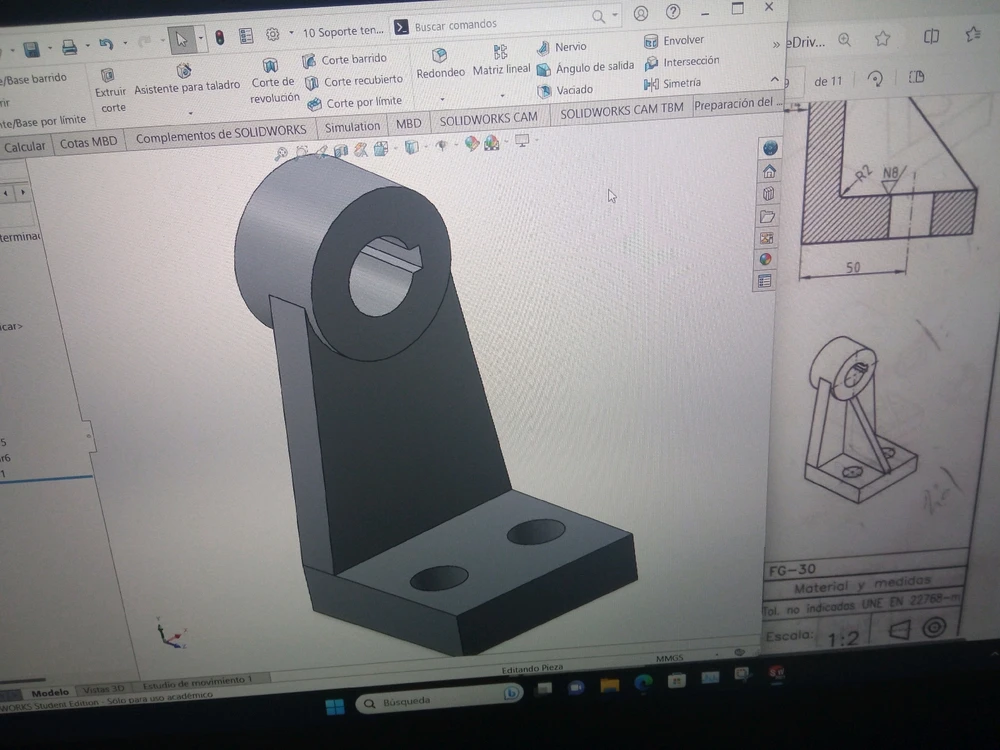This screenshot has width=1000, height=750.
Task: Open the settings gear dropdown arrow
Action: 291,34
